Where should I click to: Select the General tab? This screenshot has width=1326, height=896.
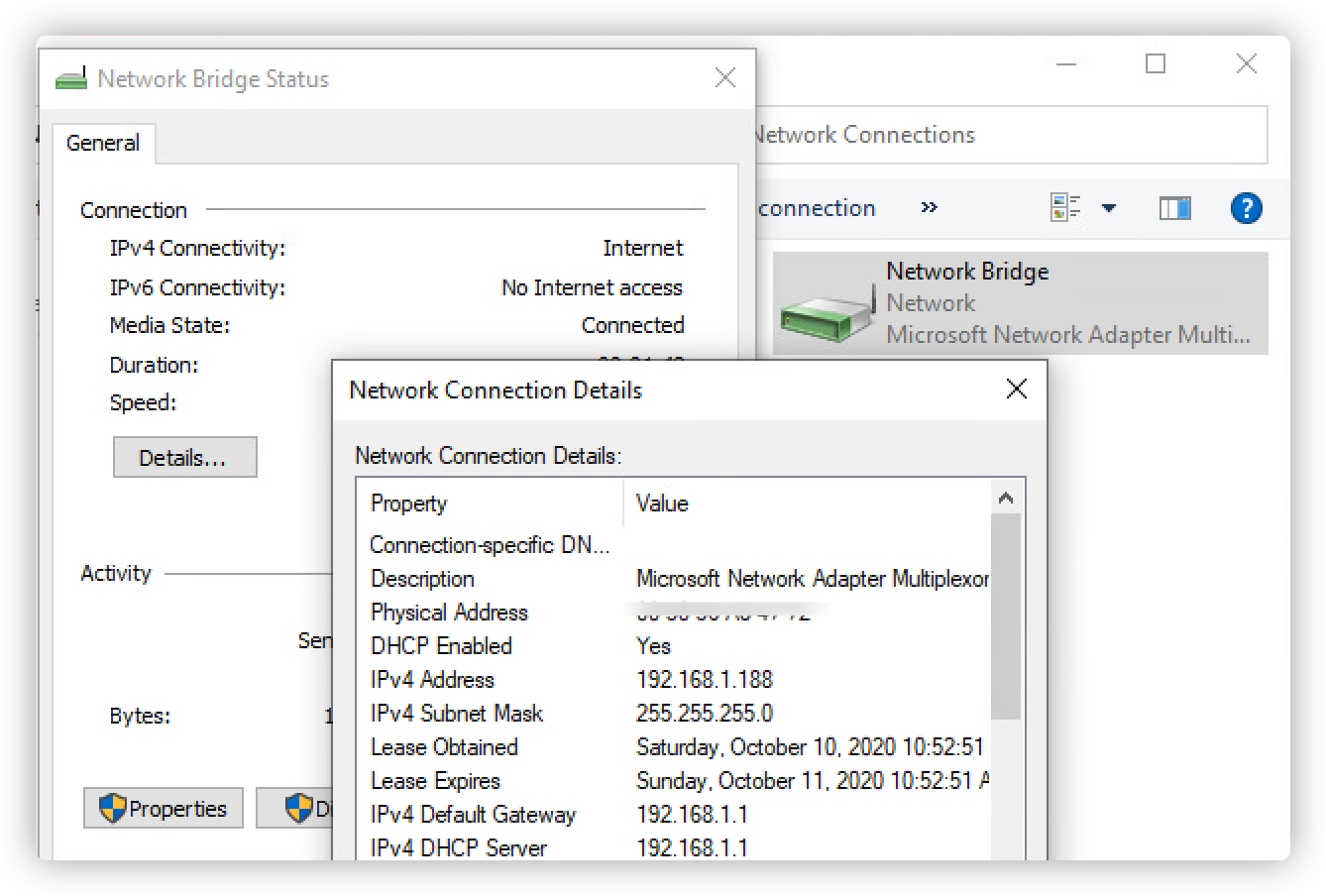[103, 143]
